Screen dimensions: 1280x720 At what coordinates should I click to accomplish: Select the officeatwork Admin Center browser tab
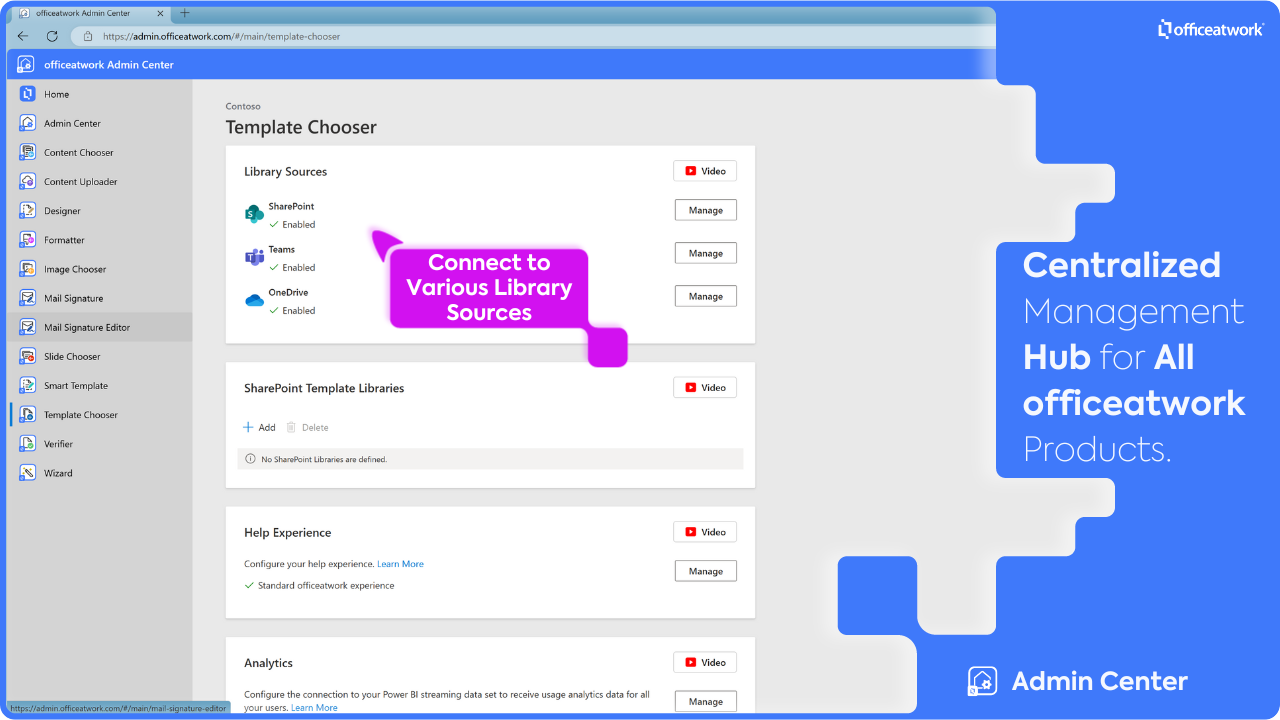(90, 13)
